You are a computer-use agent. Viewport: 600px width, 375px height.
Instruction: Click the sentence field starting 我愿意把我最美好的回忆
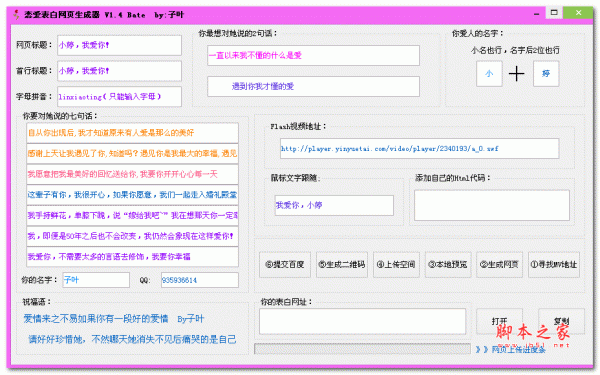click(x=132, y=174)
